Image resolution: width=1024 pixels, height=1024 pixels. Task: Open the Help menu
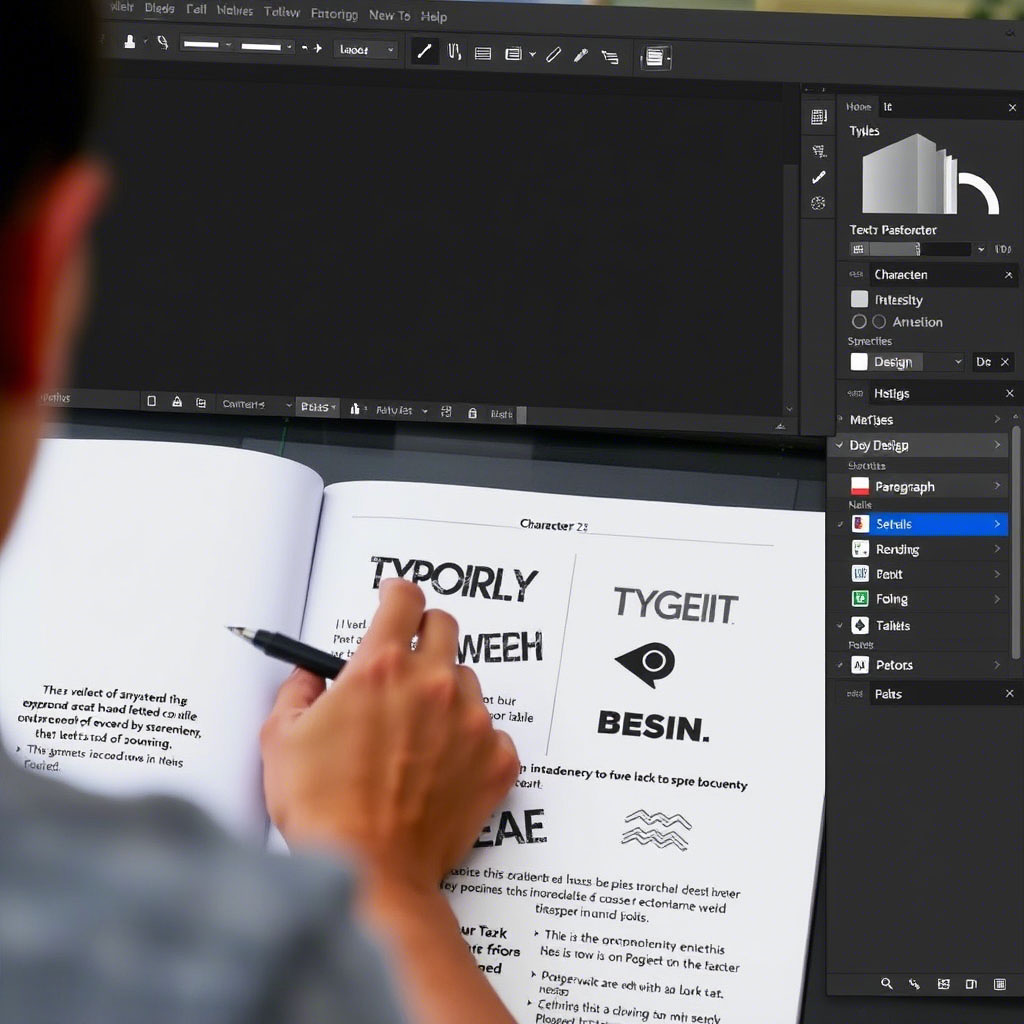coord(434,16)
